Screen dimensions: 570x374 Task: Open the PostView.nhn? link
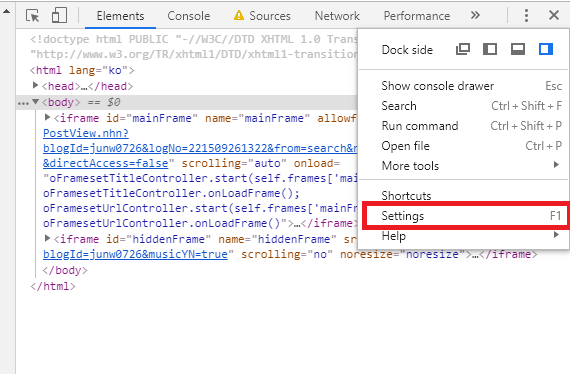click(x=86, y=133)
